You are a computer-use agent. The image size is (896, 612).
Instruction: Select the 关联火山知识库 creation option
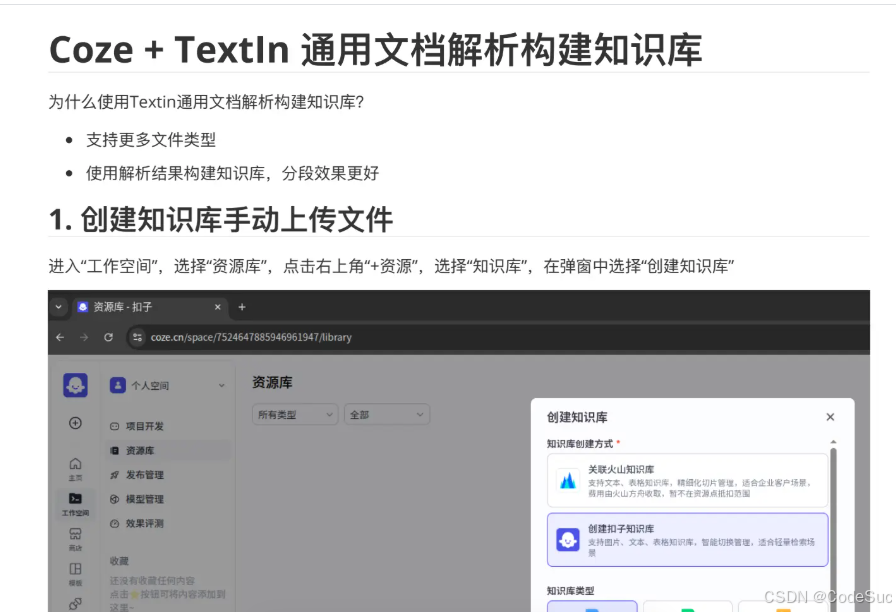point(687,481)
